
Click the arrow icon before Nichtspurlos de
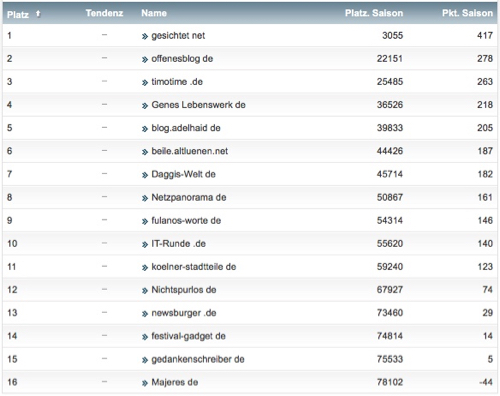coord(145,291)
